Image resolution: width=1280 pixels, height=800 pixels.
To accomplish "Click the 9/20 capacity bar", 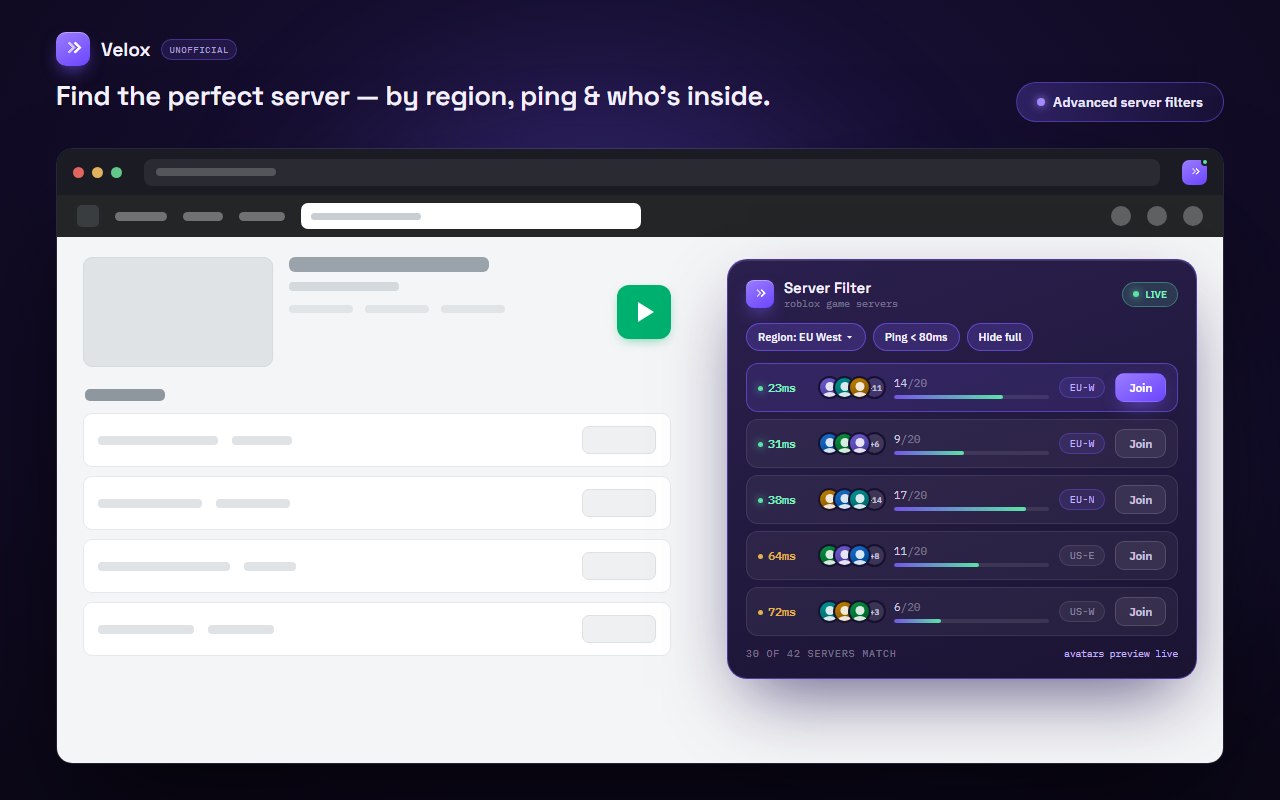I will pyautogui.click(x=971, y=453).
